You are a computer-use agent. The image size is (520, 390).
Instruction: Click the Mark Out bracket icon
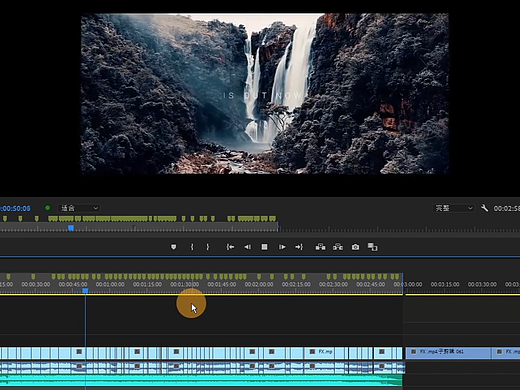(208, 247)
